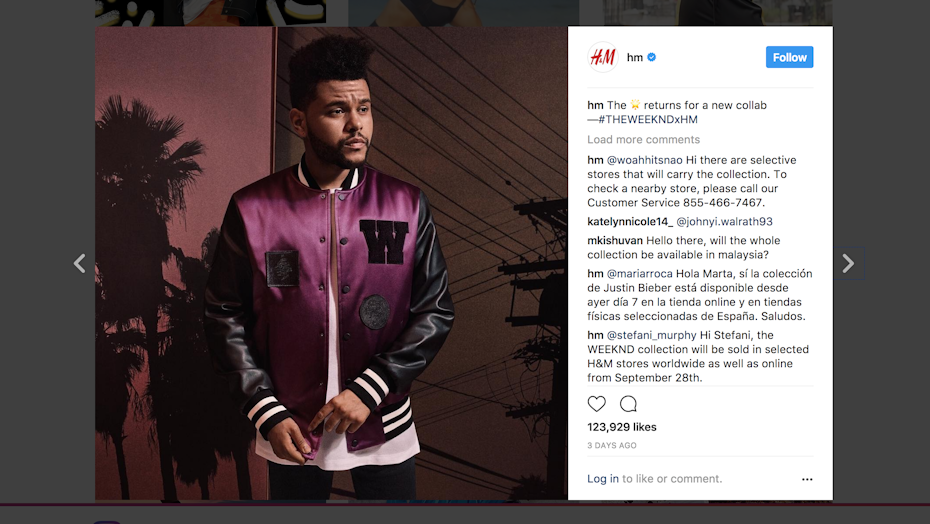
Task: Click Log in to like or comment
Action: (x=603, y=478)
